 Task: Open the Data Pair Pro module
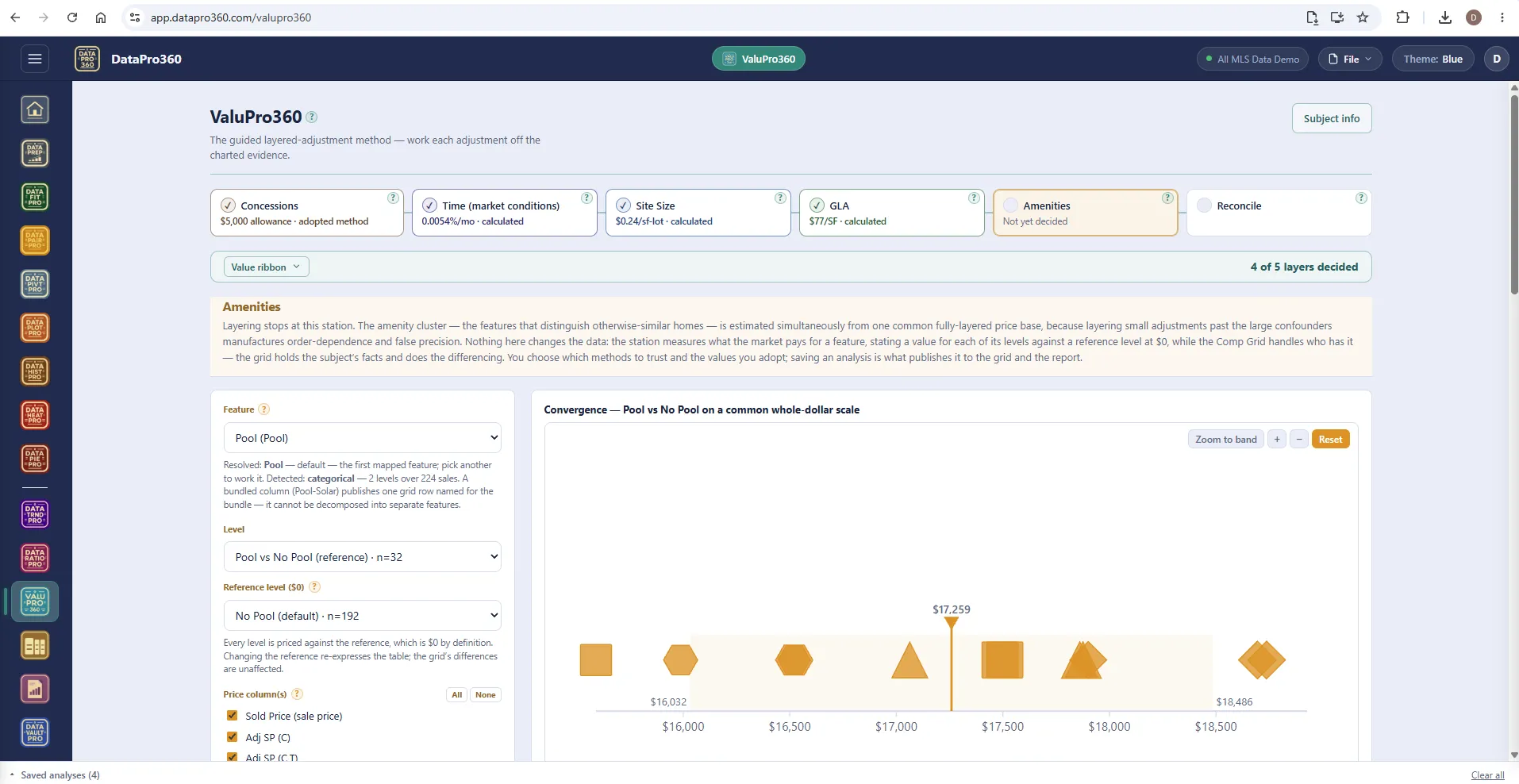[x=35, y=240]
